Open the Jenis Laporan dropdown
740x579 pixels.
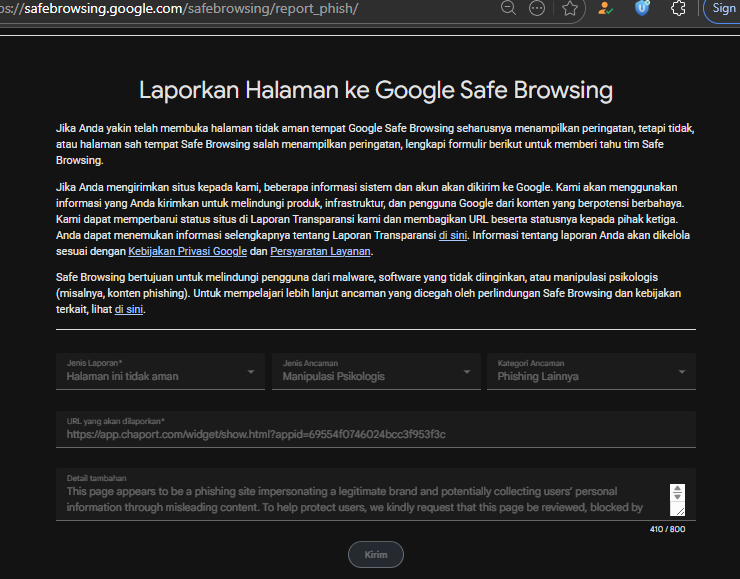[x=160, y=371]
